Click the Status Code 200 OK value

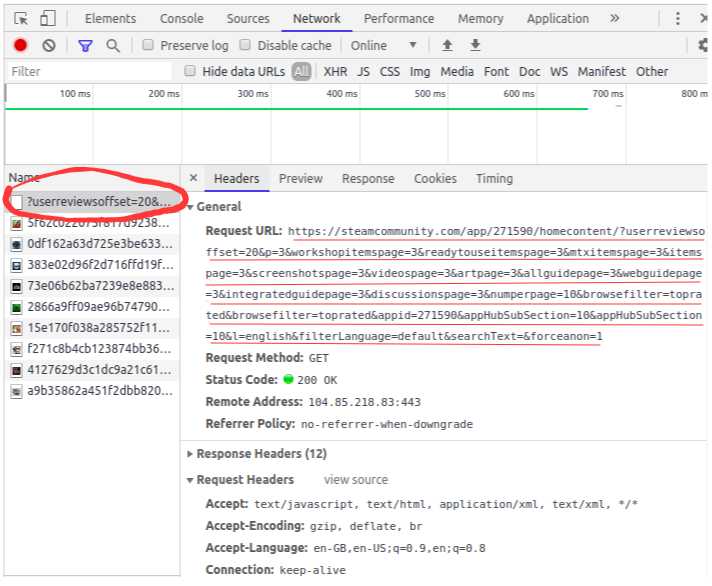pyautogui.click(x=317, y=380)
